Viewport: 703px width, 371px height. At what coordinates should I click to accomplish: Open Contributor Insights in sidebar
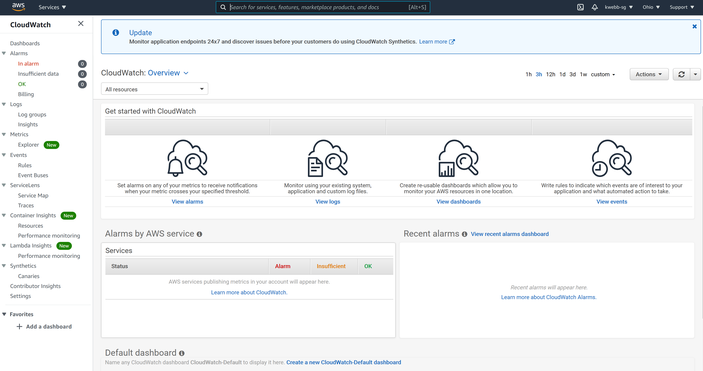pyautogui.click(x=35, y=286)
